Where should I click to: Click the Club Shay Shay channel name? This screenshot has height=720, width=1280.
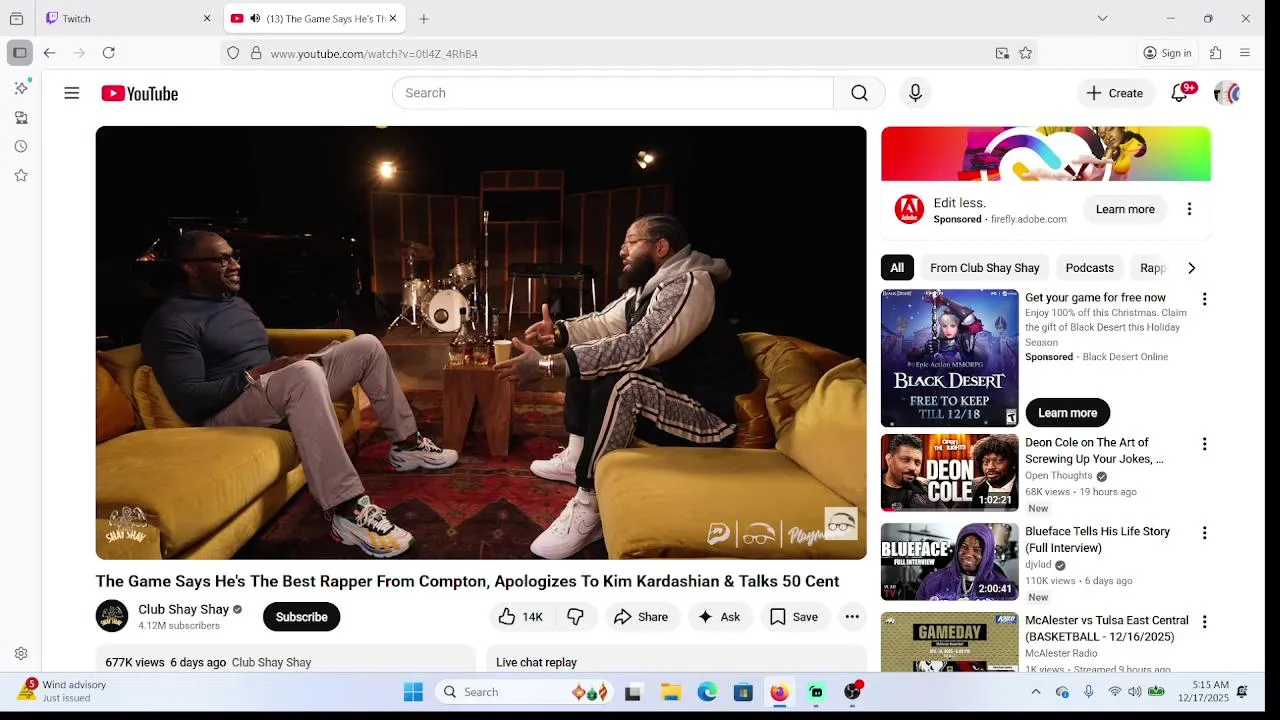pos(184,609)
